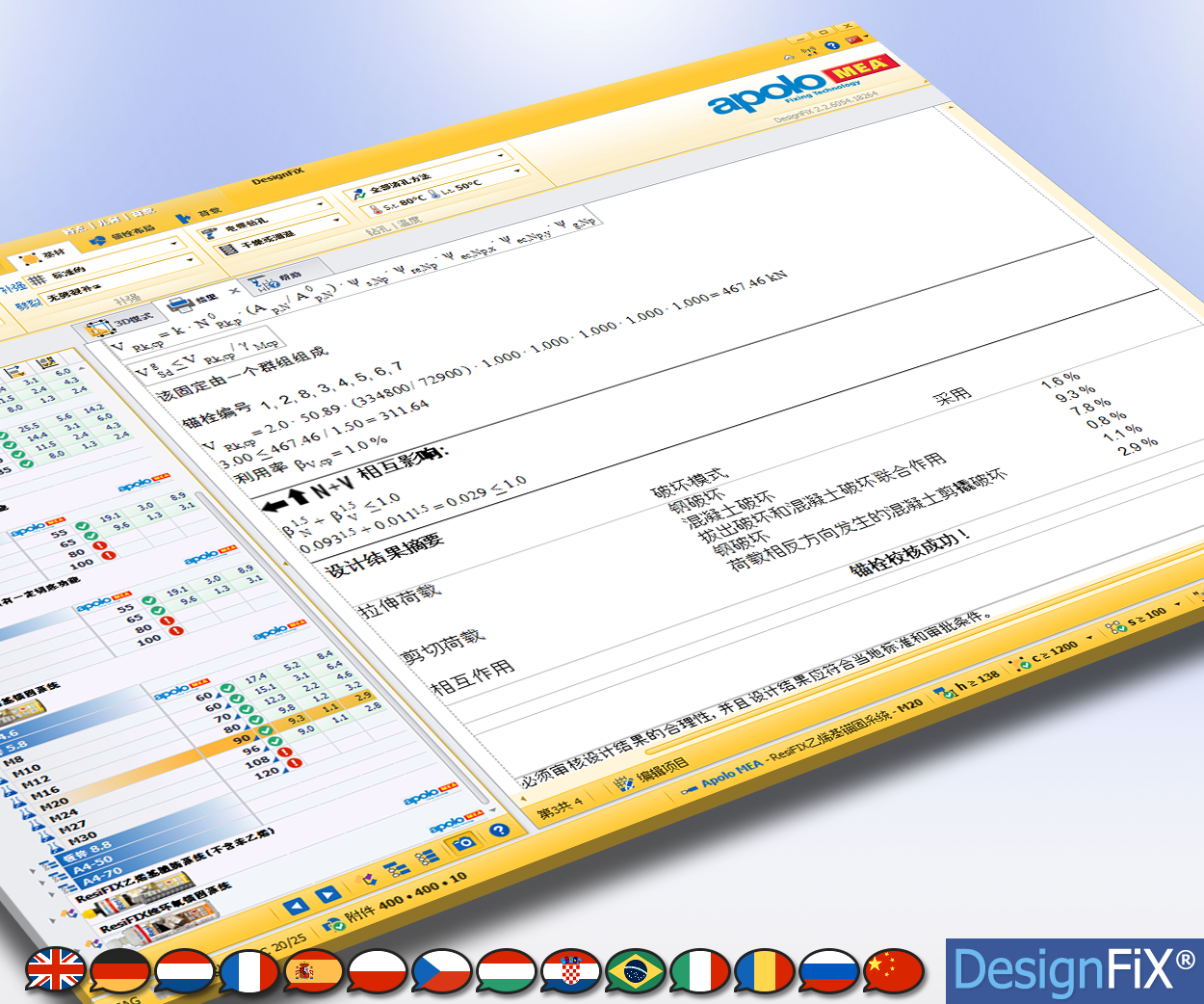Screen dimensions: 1204x1004
Task: Click the 第3共 4 page indicator
Action: 560,807
